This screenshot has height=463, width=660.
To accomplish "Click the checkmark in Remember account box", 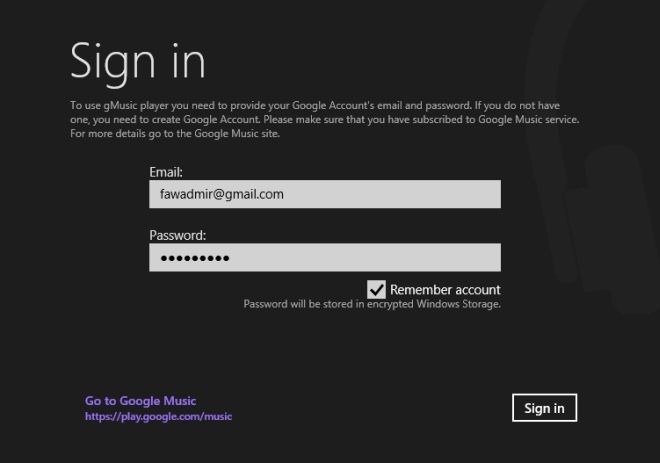I will click(x=377, y=290).
